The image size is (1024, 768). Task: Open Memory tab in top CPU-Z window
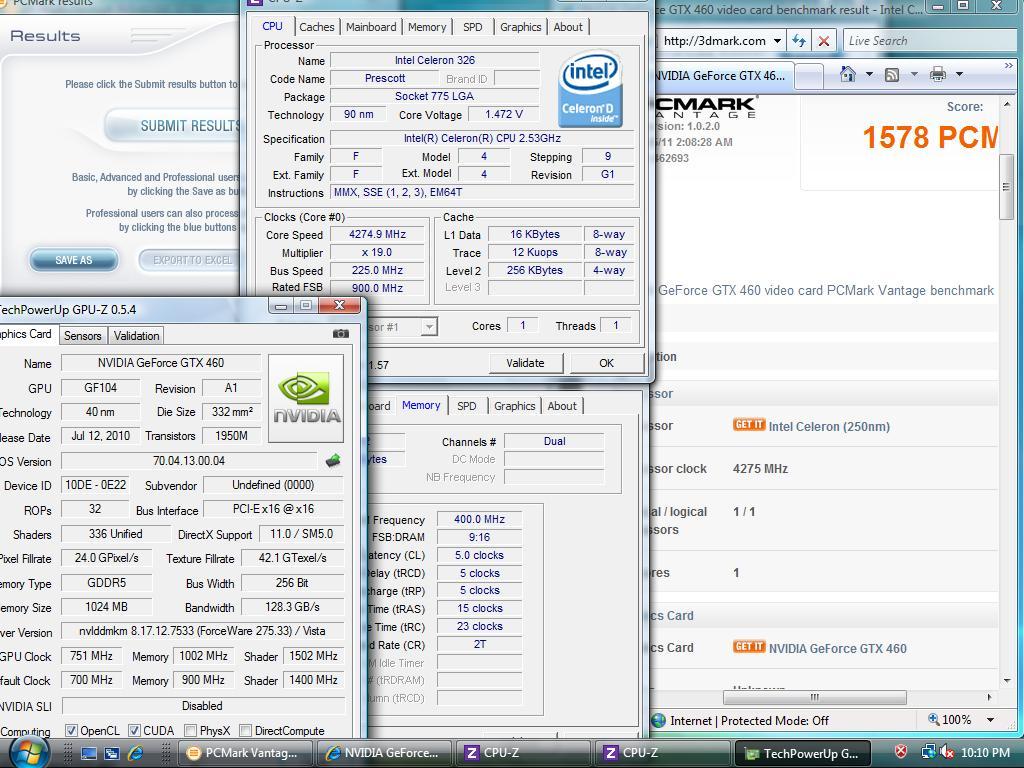pyautogui.click(x=427, y=27)
